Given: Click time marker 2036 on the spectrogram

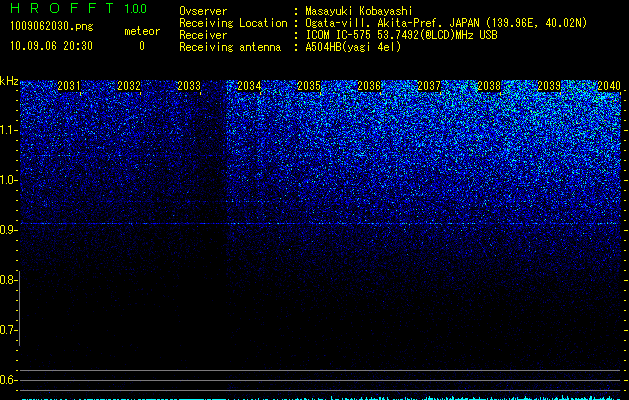Looking at the screenshot, I should (x=369, y=86).
